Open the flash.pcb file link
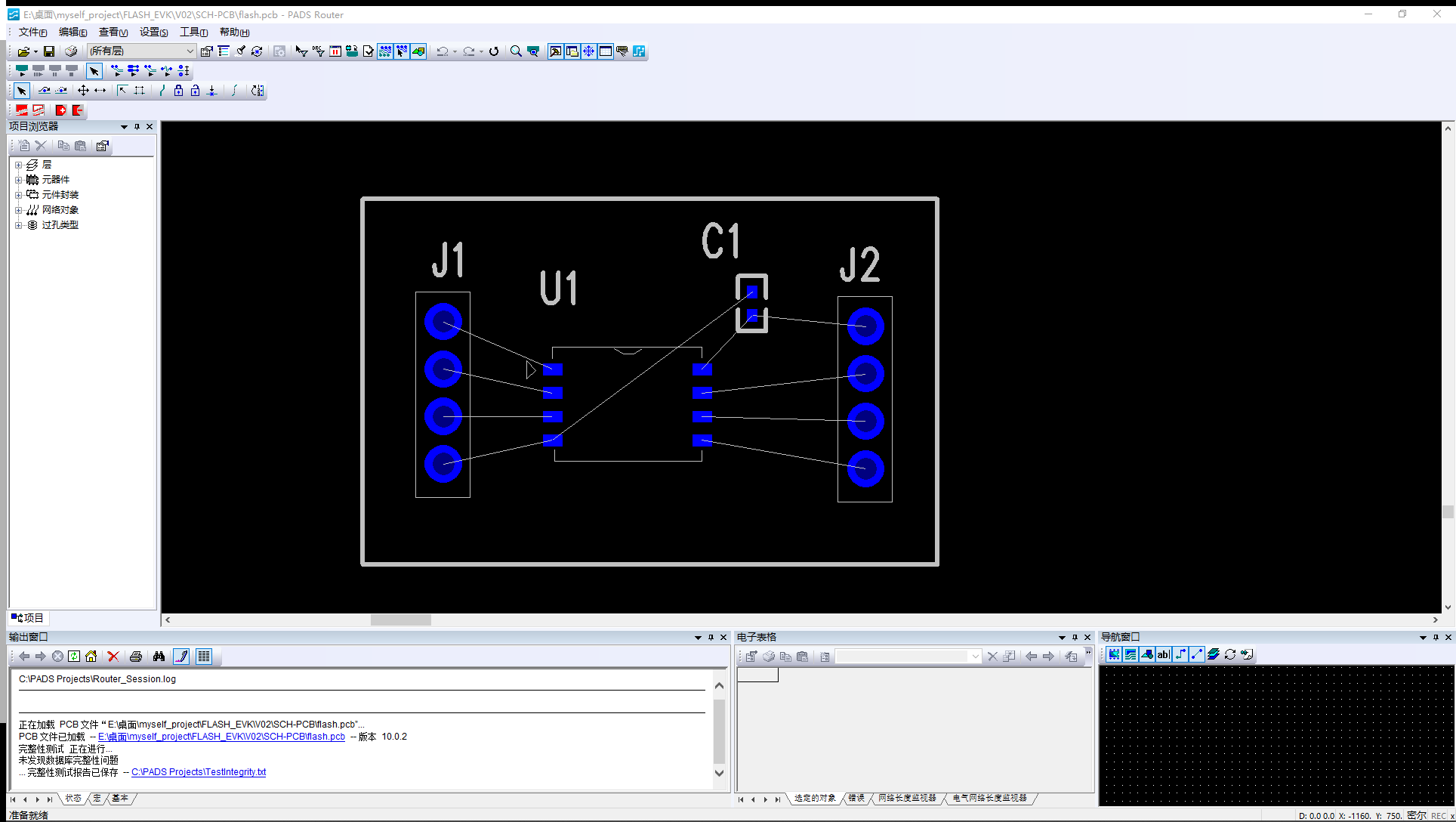The height and width of the screenshot is (822, 1456). (x=221, y=737)
